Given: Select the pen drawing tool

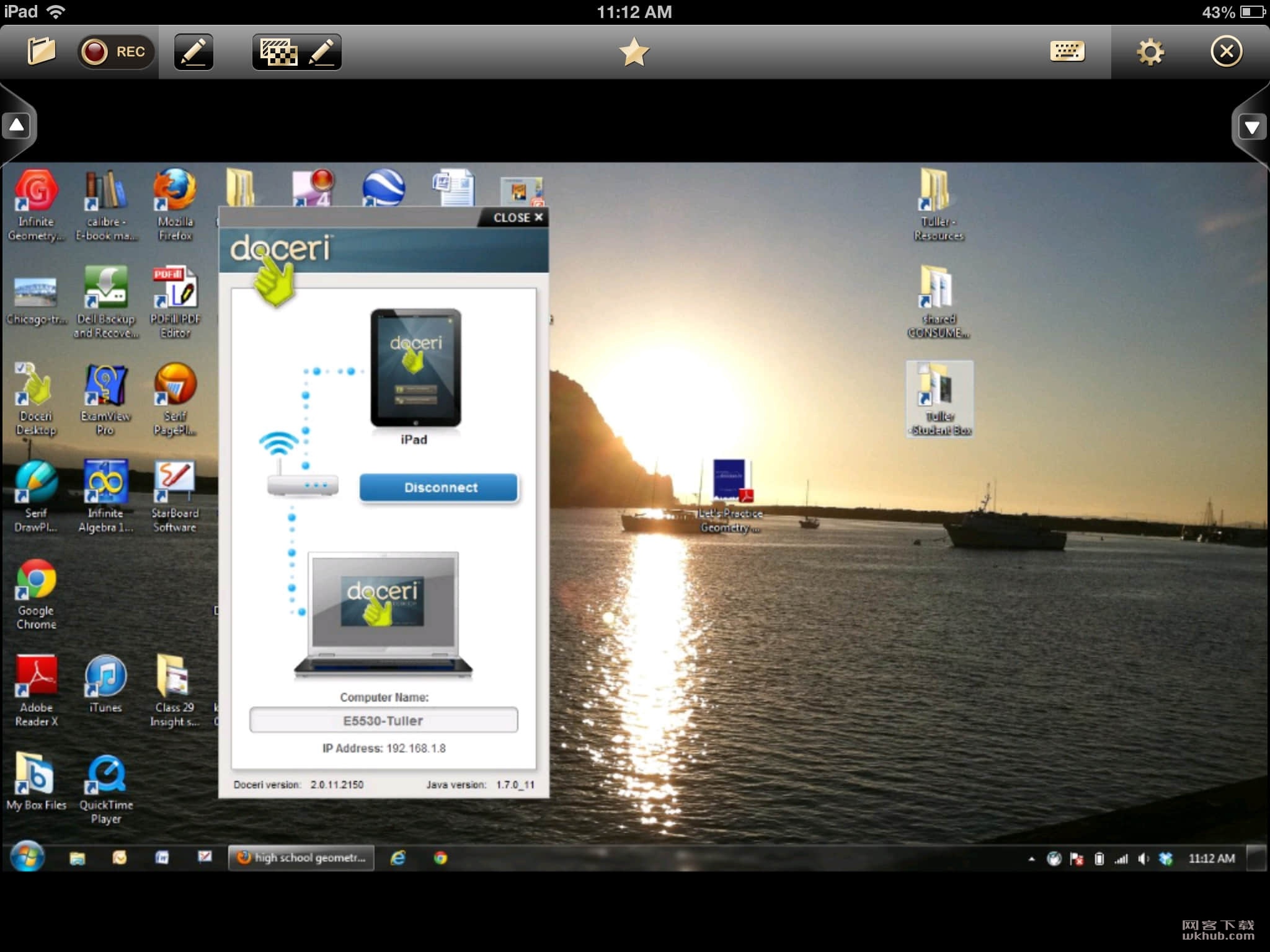Looking at the screenshot, I should tap(193, 51).
